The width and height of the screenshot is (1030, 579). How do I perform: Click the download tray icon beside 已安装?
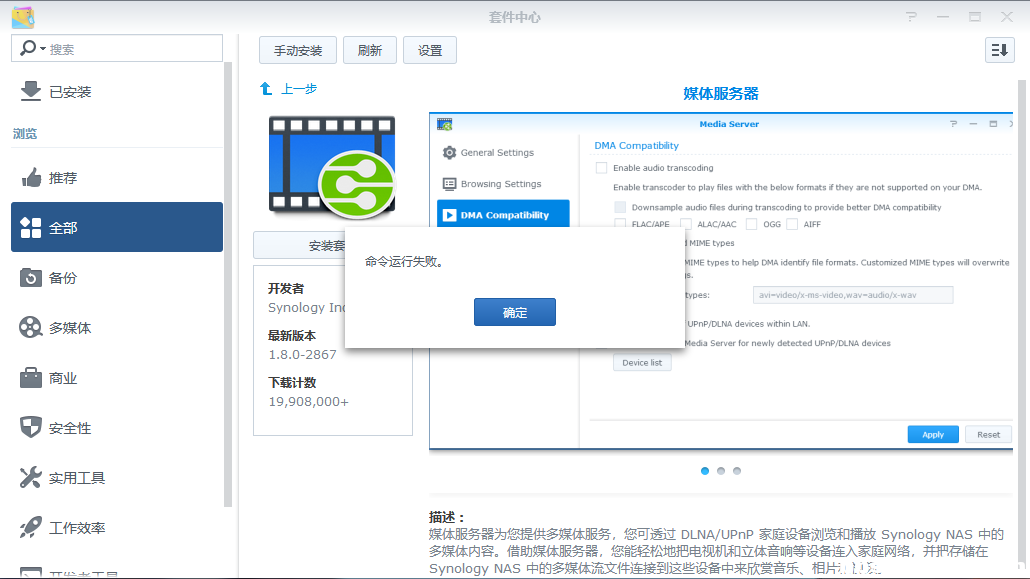(x=30, y=91)
